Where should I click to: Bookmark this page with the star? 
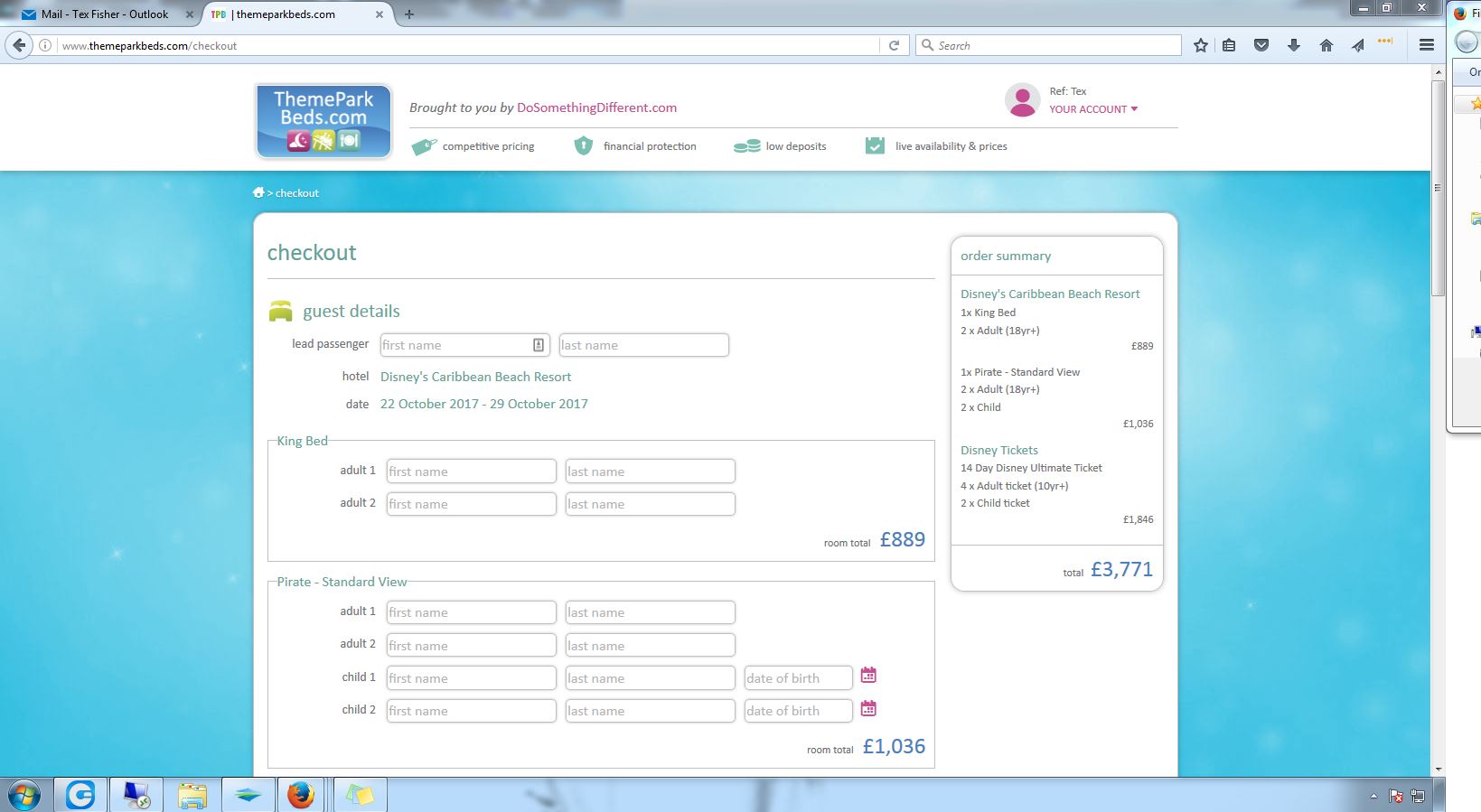coord(1200,45)
